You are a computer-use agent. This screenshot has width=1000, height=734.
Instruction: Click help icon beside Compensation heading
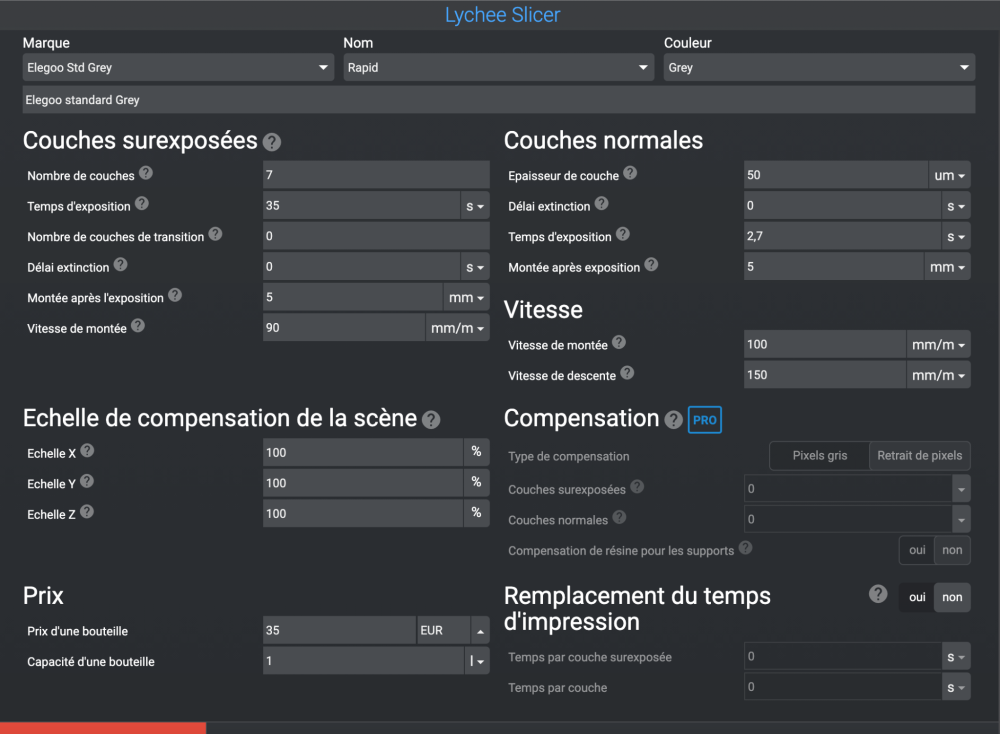pyautogui.click(x=674, y=420)
